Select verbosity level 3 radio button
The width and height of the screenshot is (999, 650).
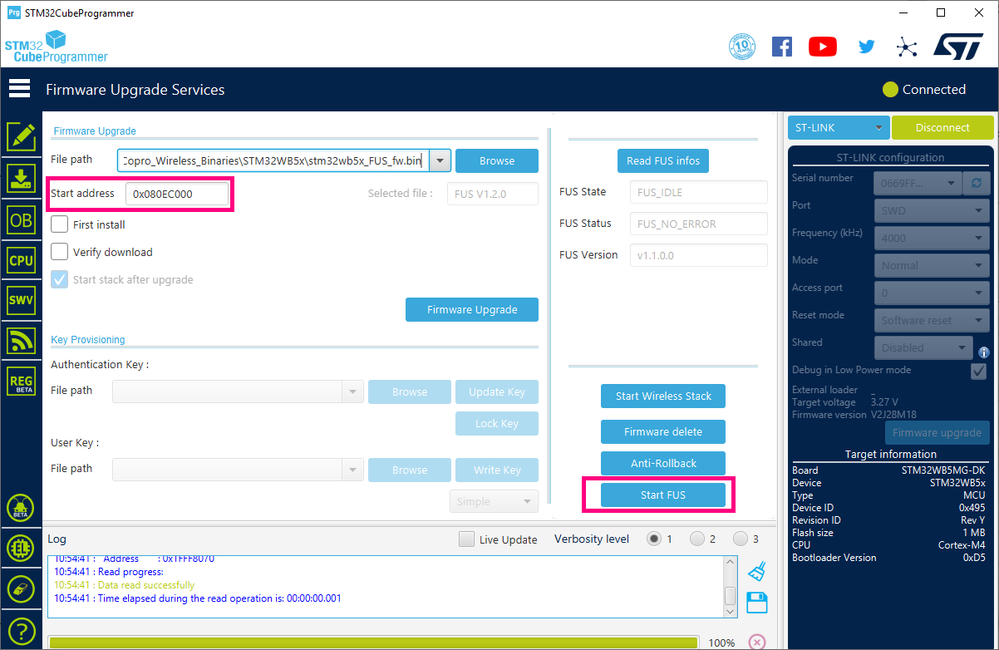[740, 538]
